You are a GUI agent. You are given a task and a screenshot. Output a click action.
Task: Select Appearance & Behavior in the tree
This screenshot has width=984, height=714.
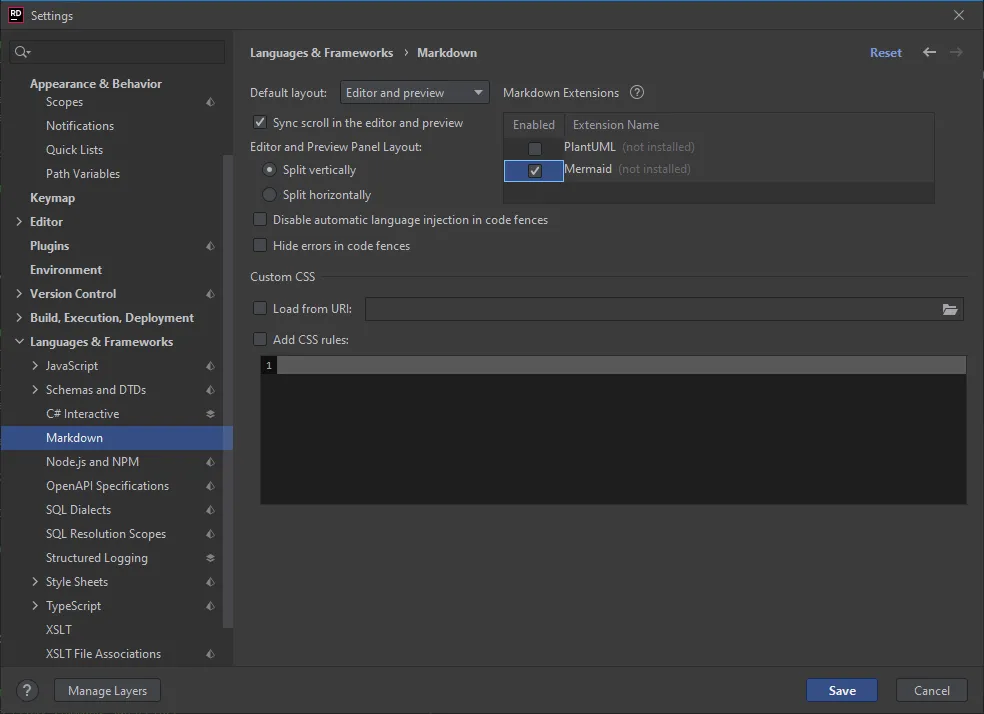coord(95,83)
